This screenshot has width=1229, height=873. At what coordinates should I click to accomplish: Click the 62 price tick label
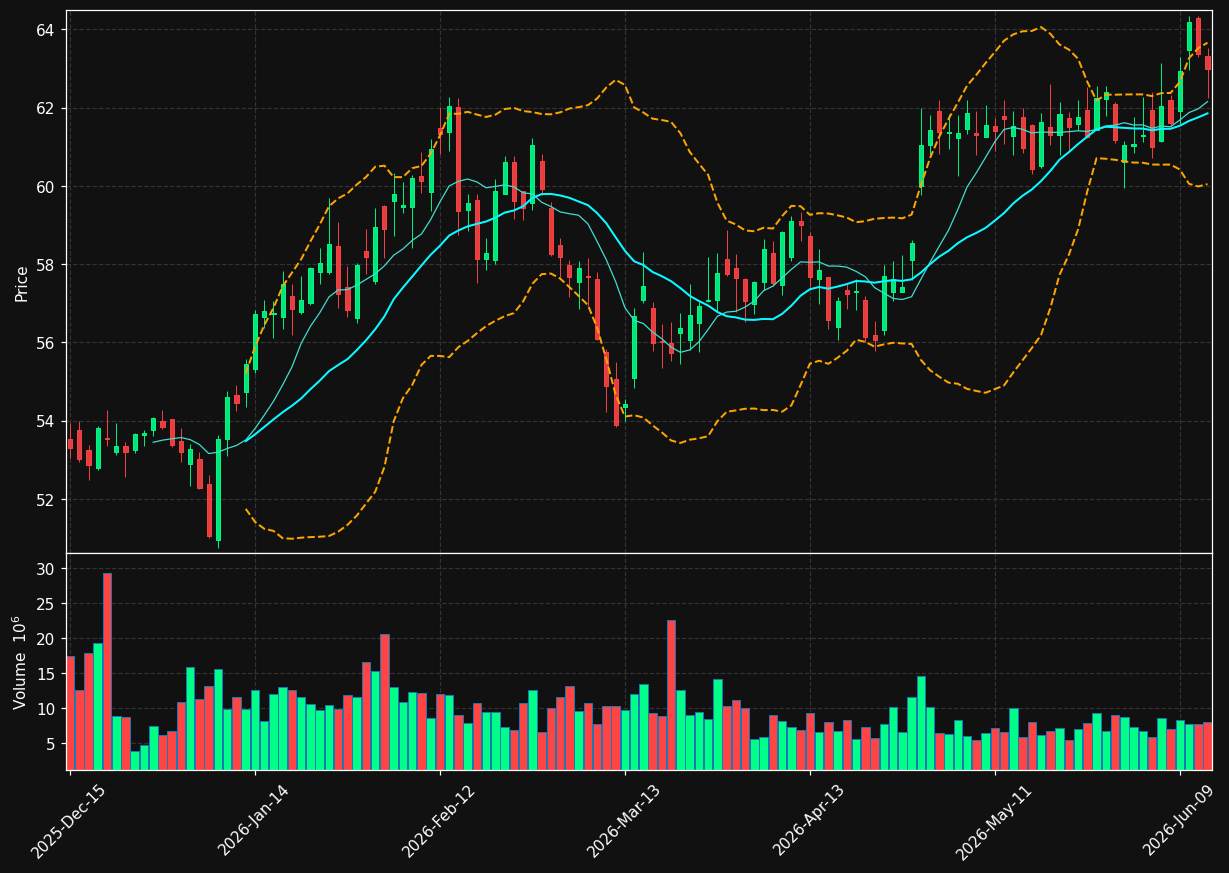click(47, 108)
